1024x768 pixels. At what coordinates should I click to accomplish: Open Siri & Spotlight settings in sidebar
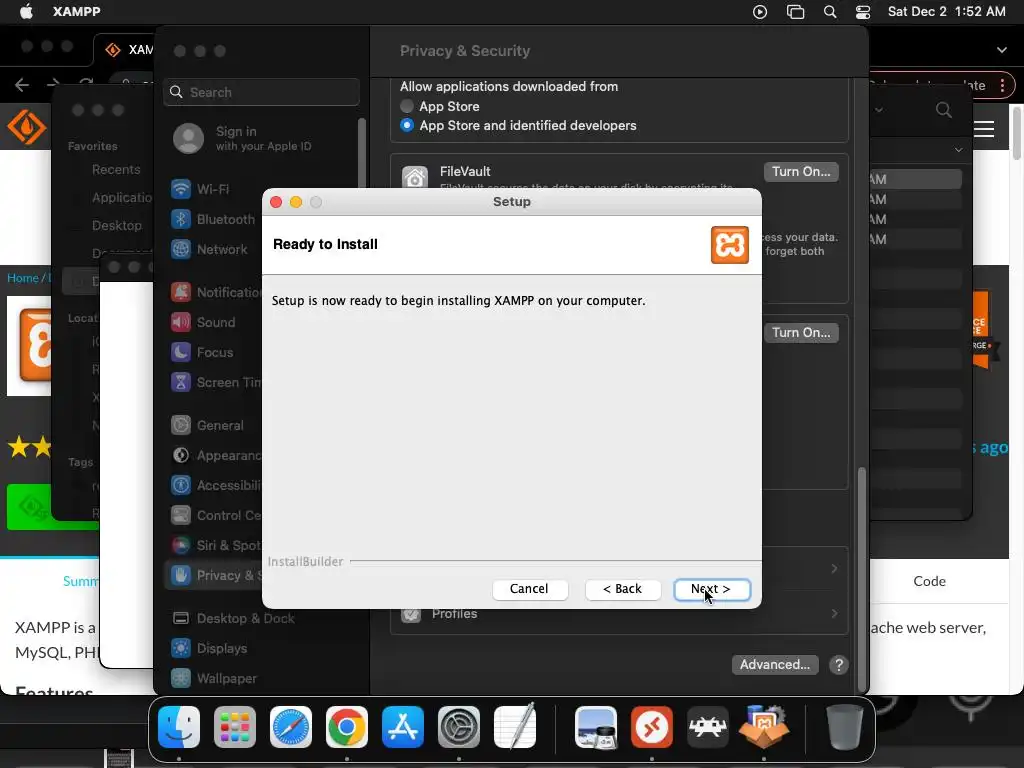pyautogui.click(x=212, y=545)
